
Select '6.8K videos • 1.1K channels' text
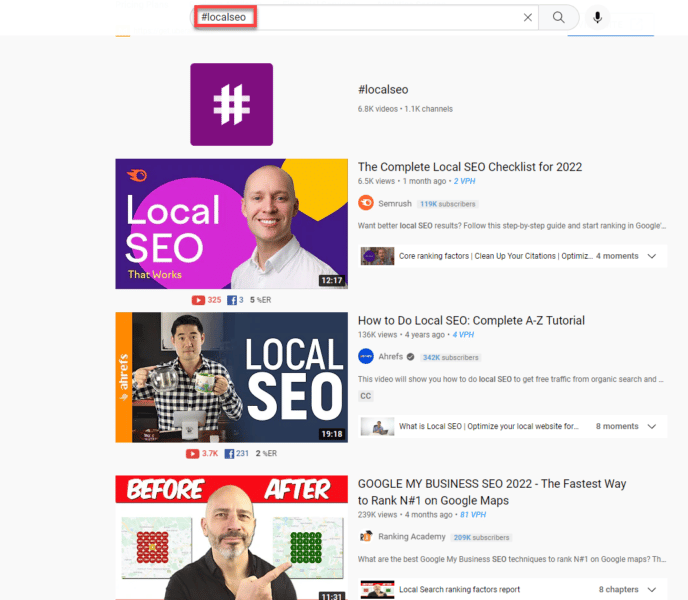point(405,109)
